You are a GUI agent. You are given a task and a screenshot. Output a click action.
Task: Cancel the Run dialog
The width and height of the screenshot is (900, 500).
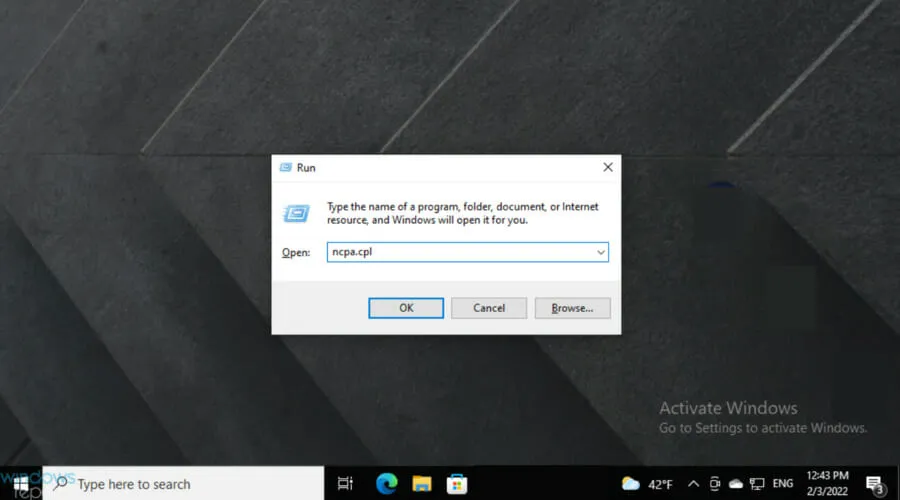click(x=489, y=308)
